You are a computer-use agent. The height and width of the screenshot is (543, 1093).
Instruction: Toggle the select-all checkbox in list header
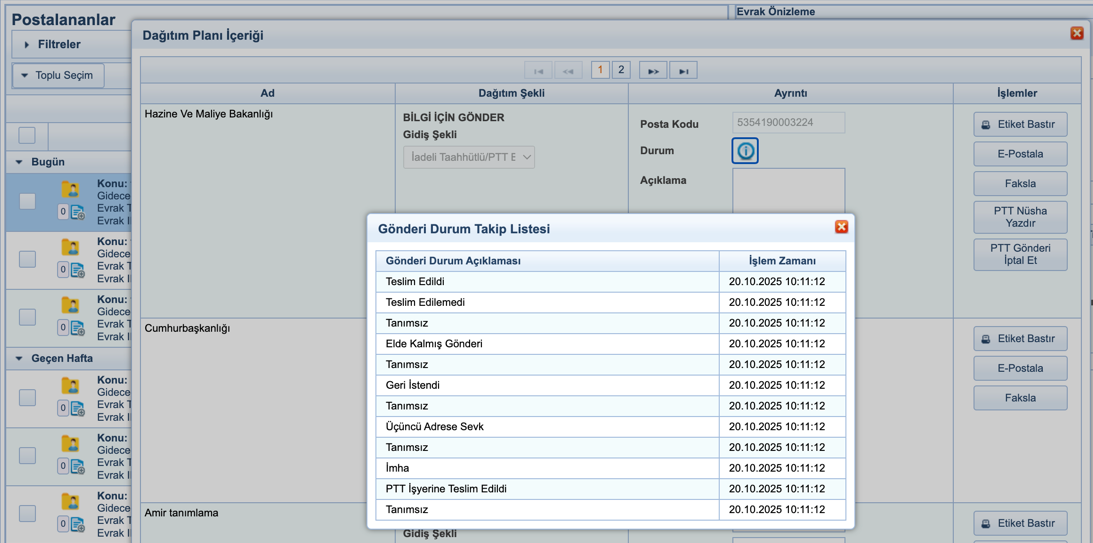27,135
